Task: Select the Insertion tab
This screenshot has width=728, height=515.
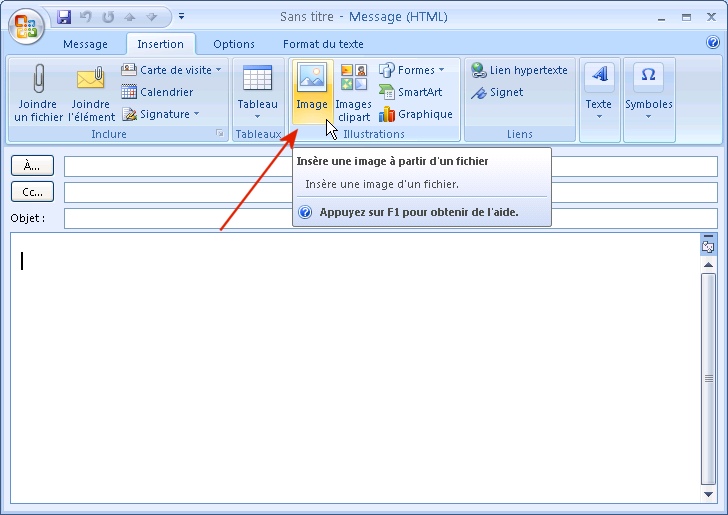Action: tap(160, 44)
